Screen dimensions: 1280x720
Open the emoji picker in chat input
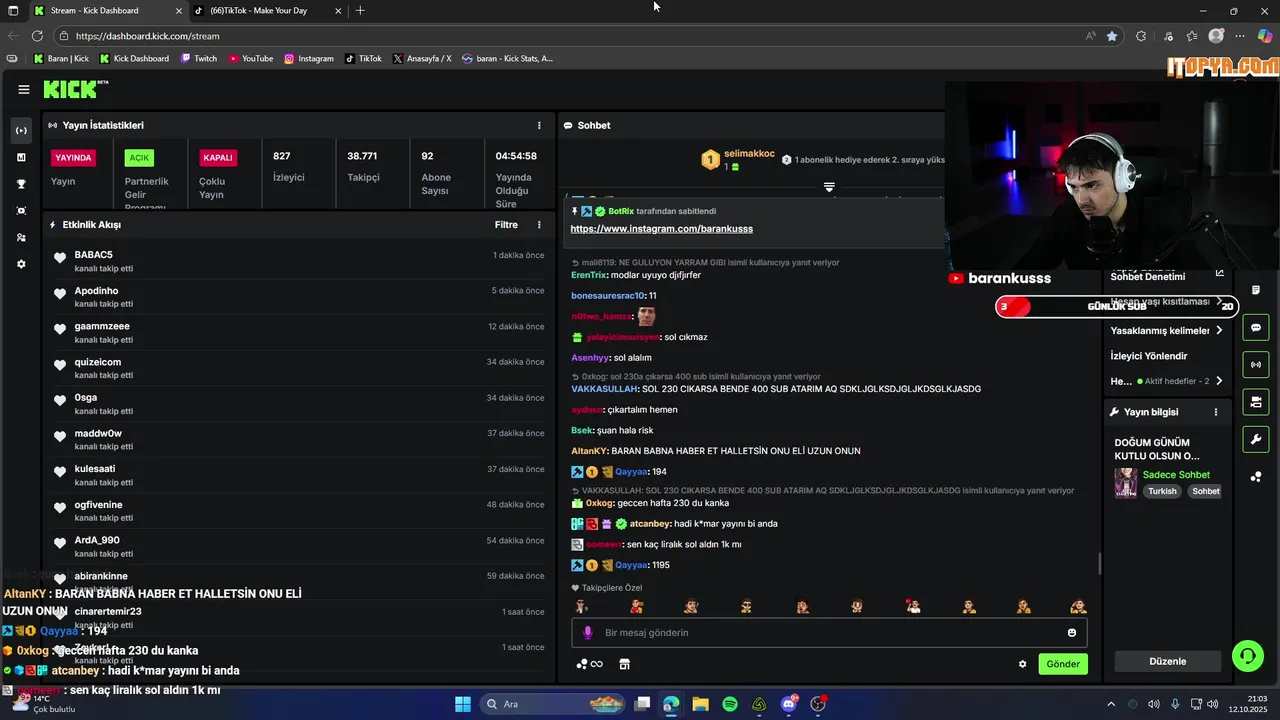point(1072,633)
